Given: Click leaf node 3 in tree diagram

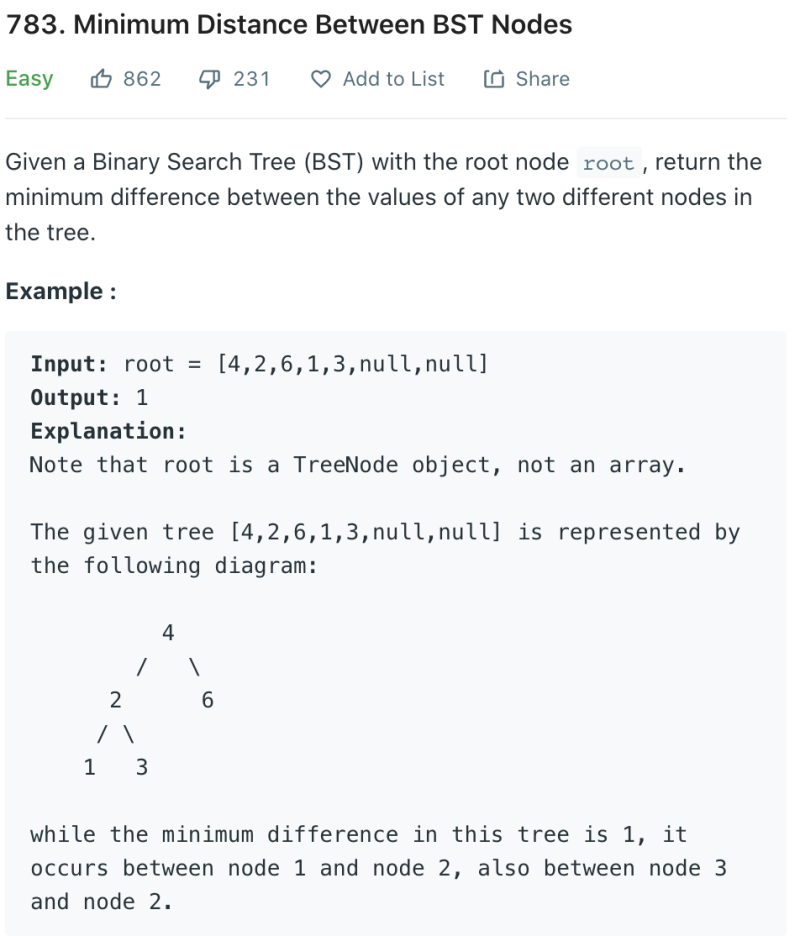Looking at the screenshot, I should click(x=141, y=768).
